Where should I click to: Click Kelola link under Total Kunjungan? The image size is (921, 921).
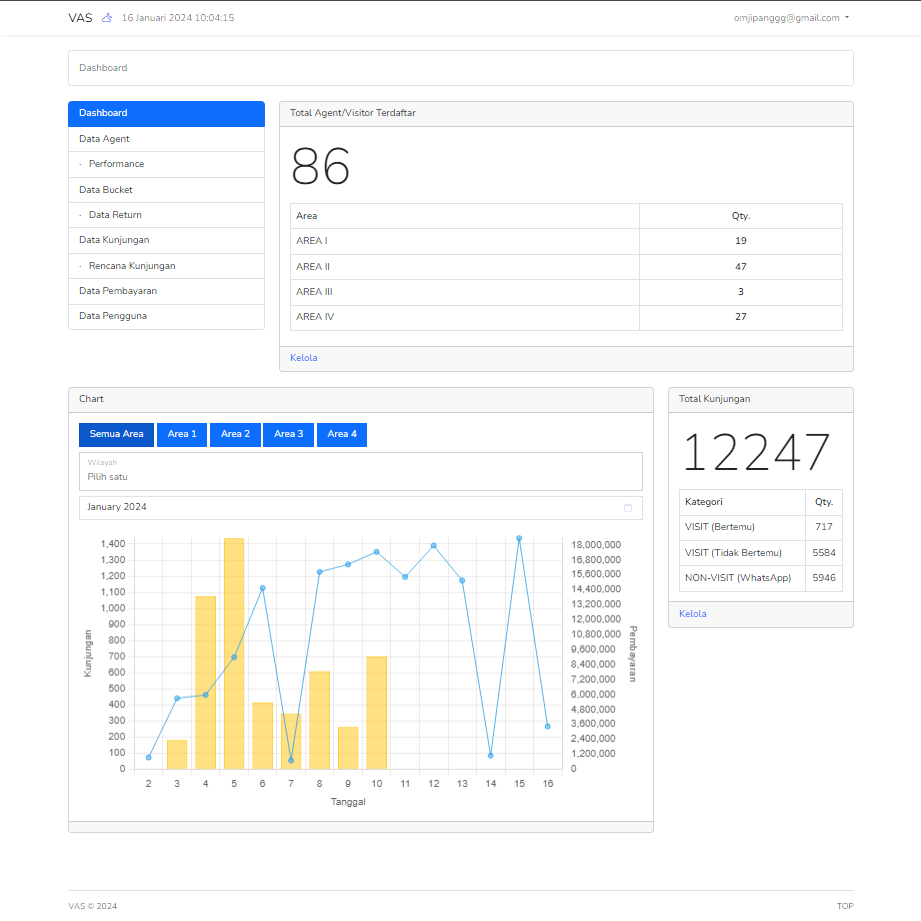pyautogui.click(x=692, y=614)
